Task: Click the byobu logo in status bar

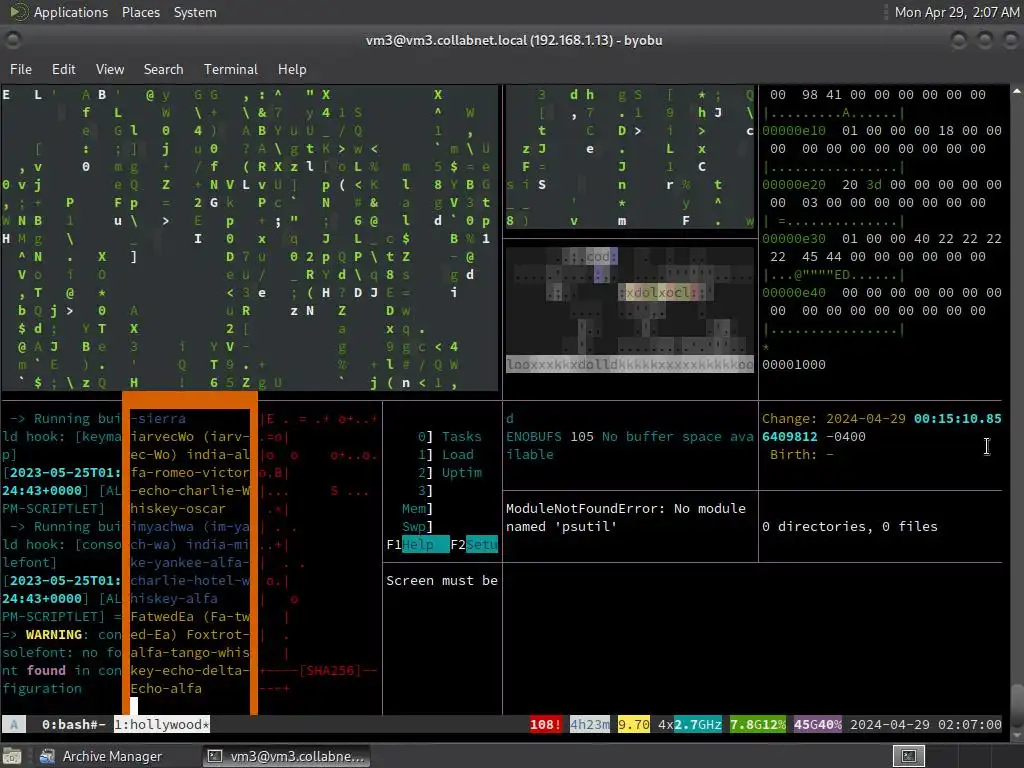Action: 14,724
